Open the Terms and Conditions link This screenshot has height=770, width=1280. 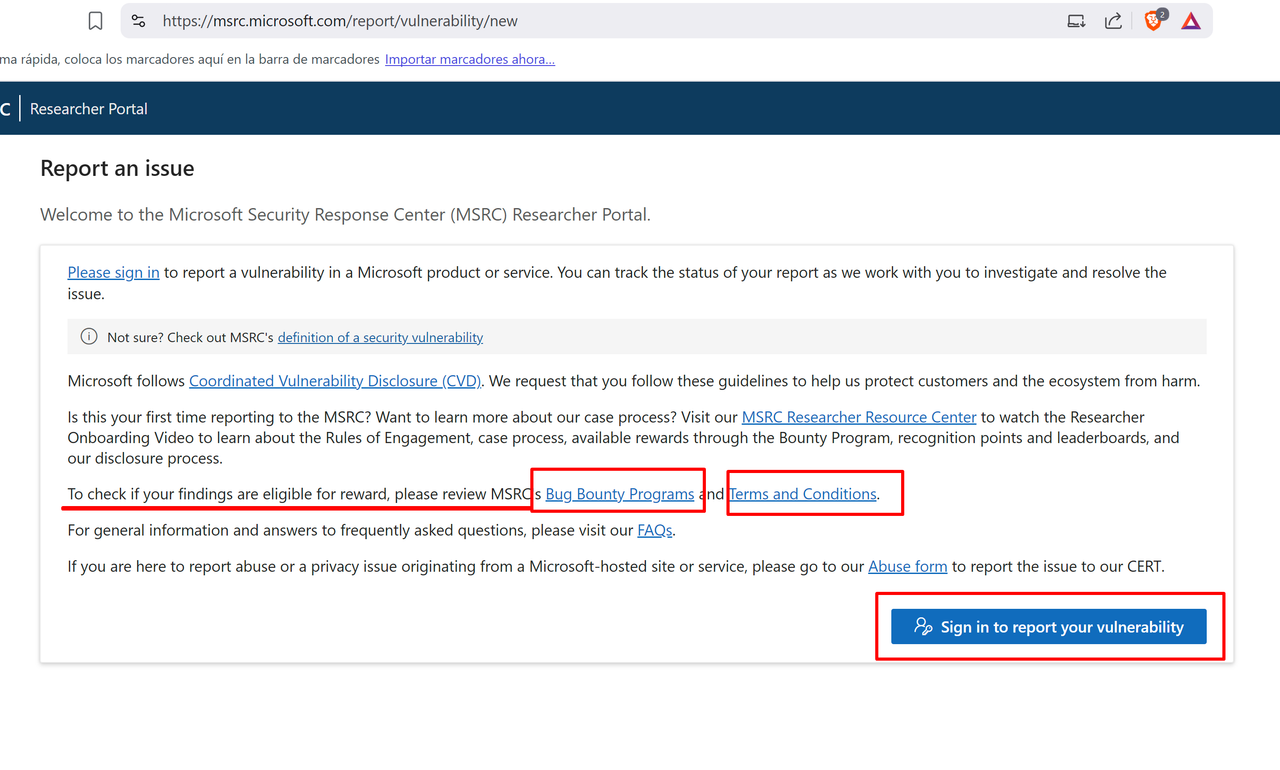pos(803,494)
